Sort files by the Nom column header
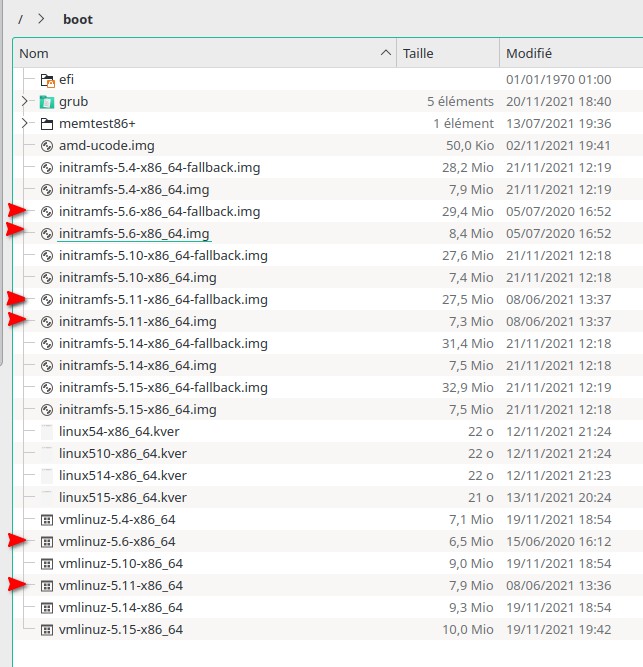 tap(205, 53)
